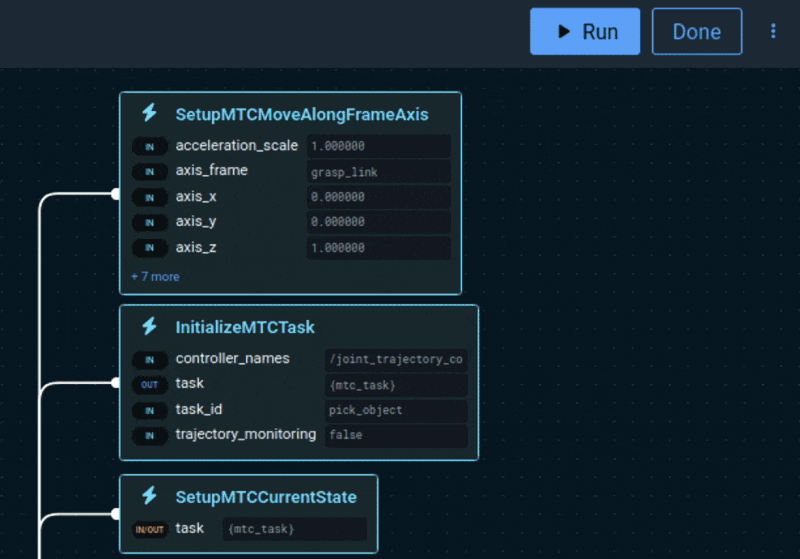Viewport: 800px width, 559px height.
Task: Select the SetupMTCMoveAlongFrameAxis node title
Action: pos(302,114)
